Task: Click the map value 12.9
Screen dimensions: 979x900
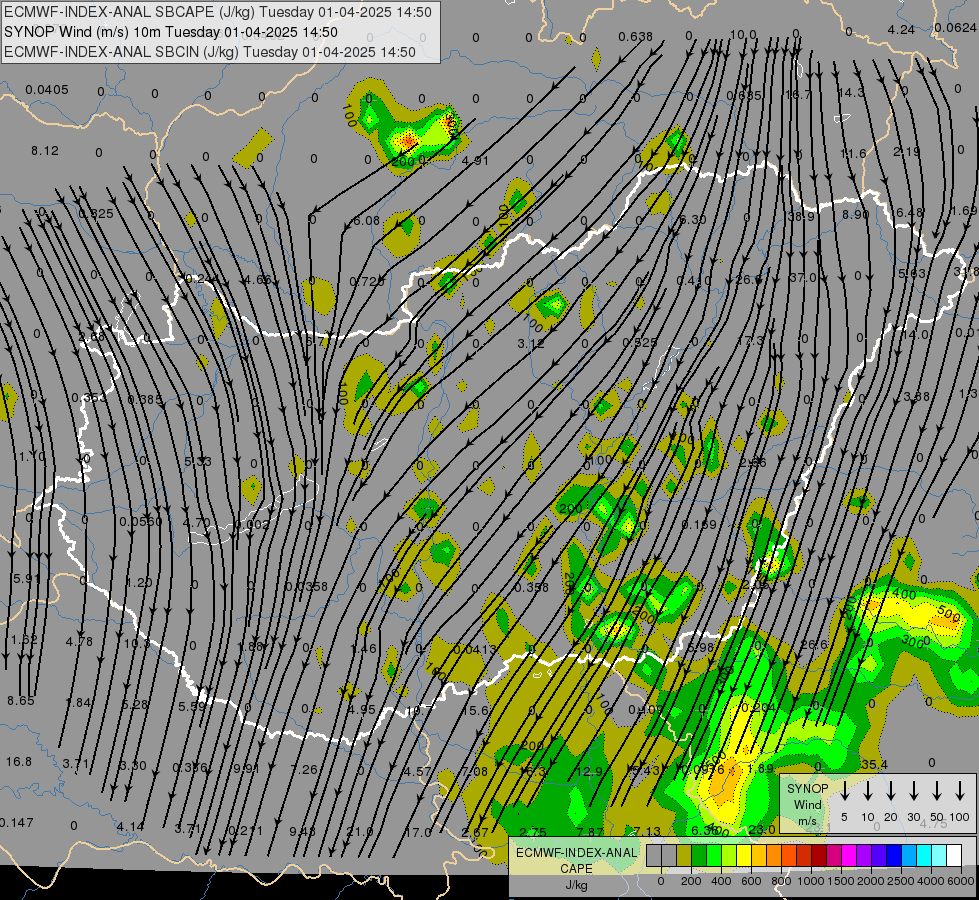Action: [589, 772]
